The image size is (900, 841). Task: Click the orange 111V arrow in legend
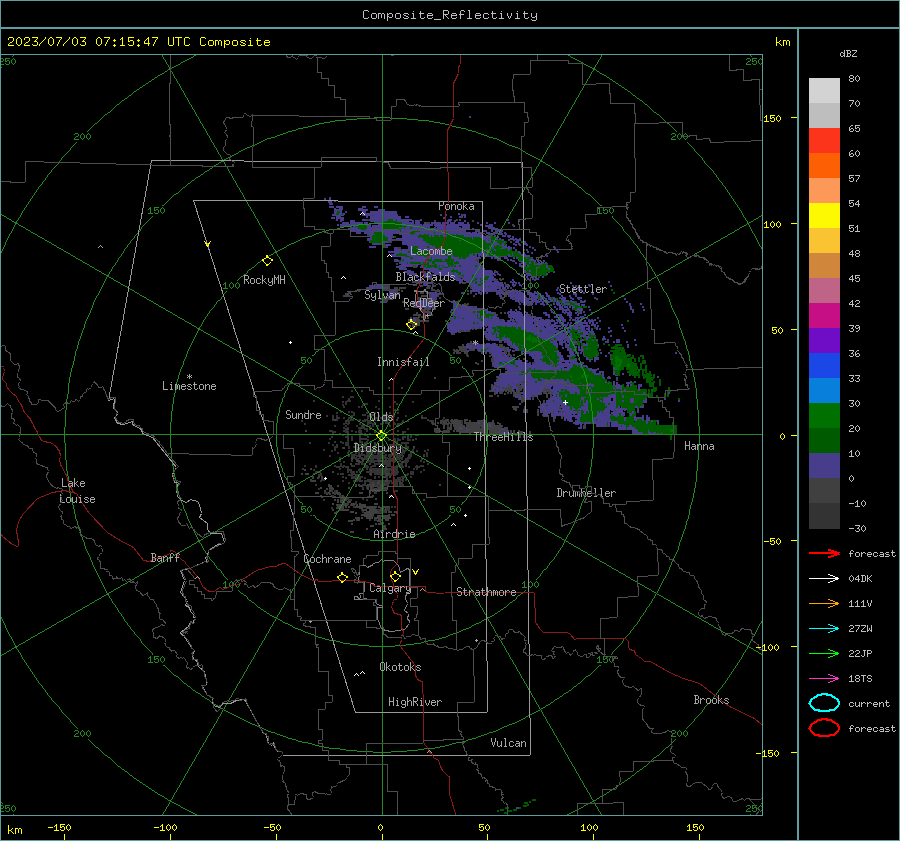coord(824,603)
